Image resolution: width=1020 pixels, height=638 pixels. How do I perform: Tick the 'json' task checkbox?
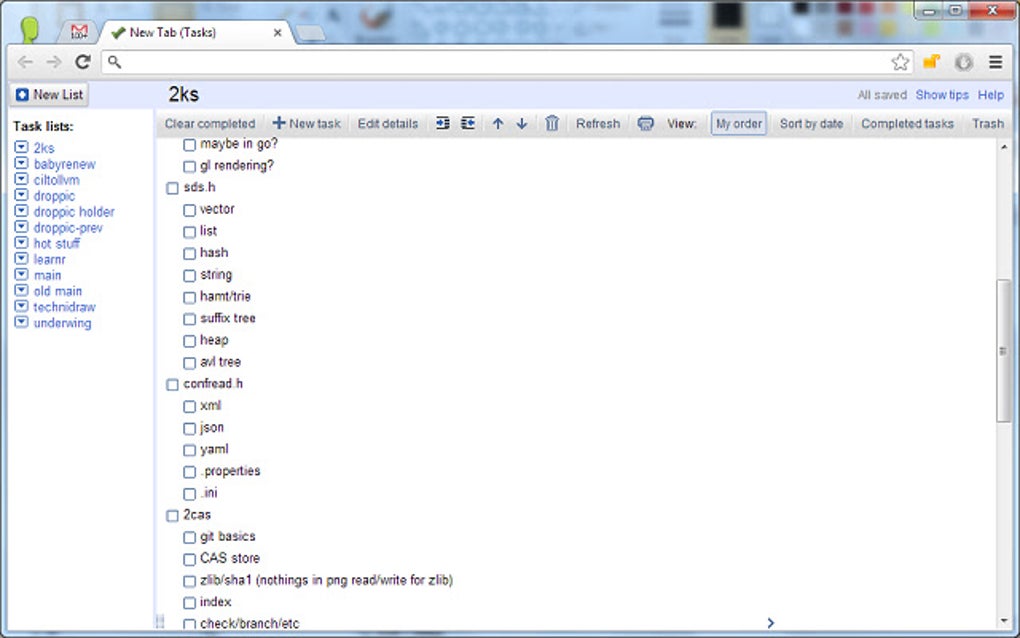[189, 429]
